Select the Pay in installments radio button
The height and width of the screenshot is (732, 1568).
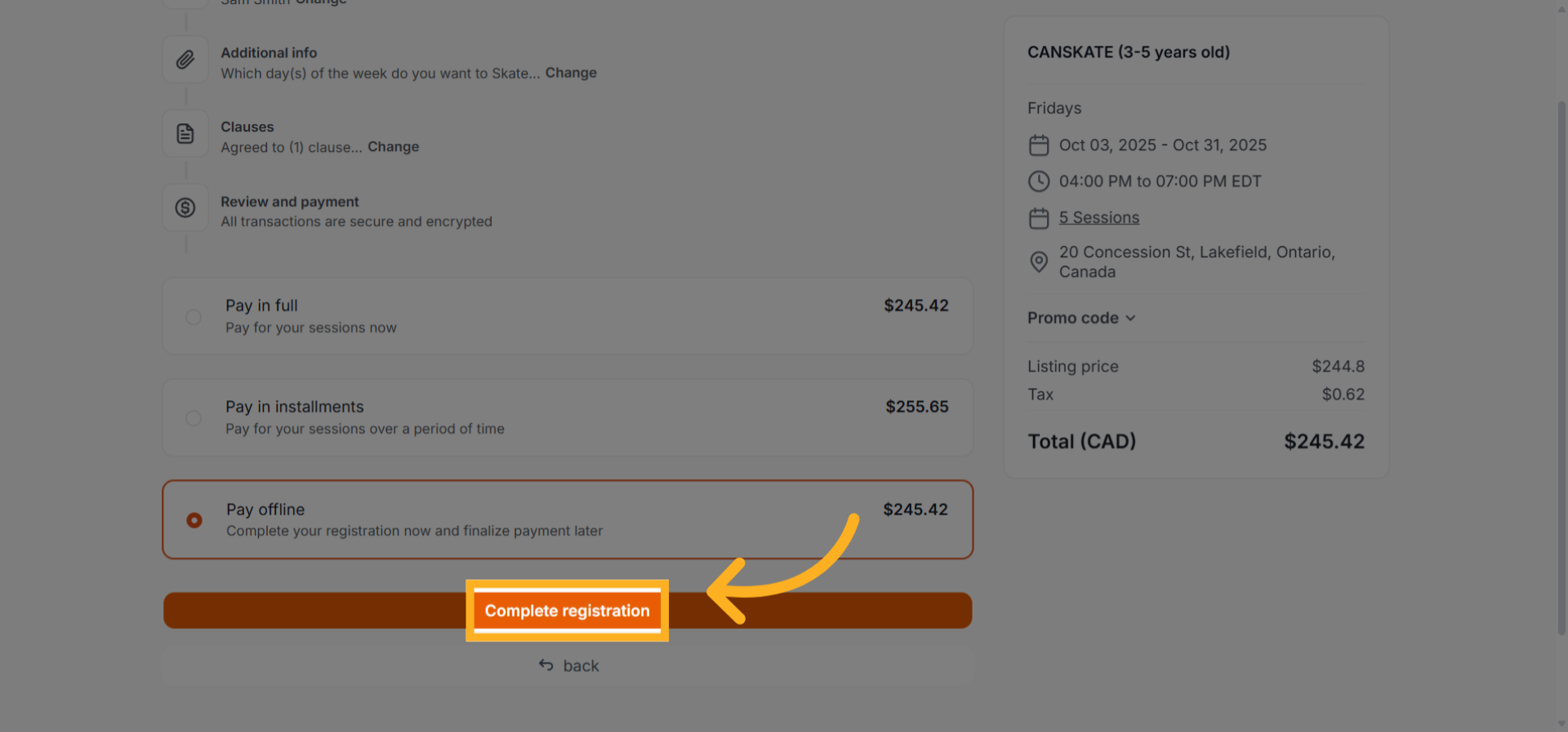point(194,418)
